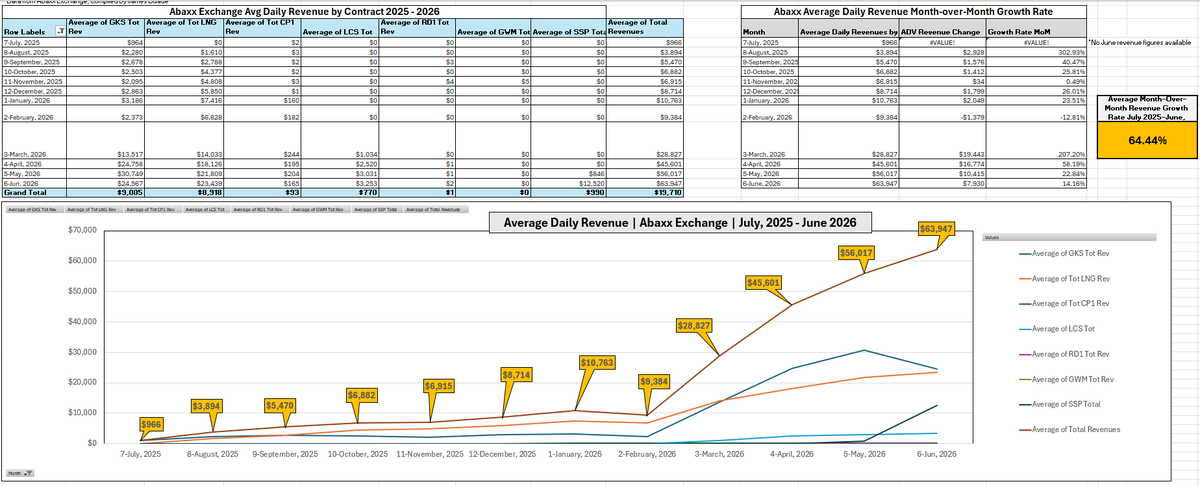Click the $10,763 data label callout

pos(598,361)
